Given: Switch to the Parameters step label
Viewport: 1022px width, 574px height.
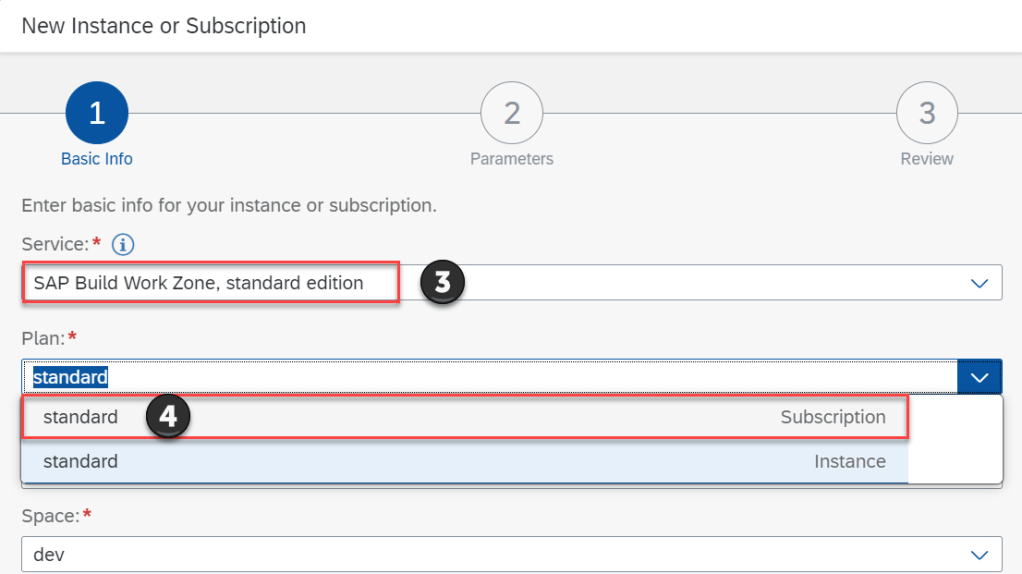Looking at the screenshot, I should tap(511, 159).
